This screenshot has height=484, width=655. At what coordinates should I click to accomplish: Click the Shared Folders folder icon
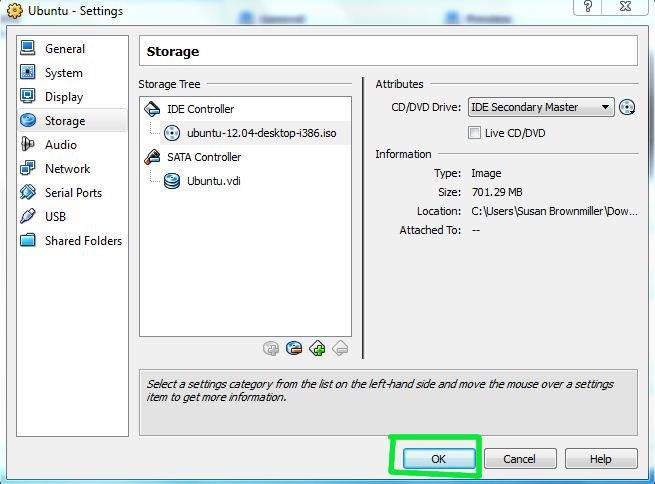[28, 240]
